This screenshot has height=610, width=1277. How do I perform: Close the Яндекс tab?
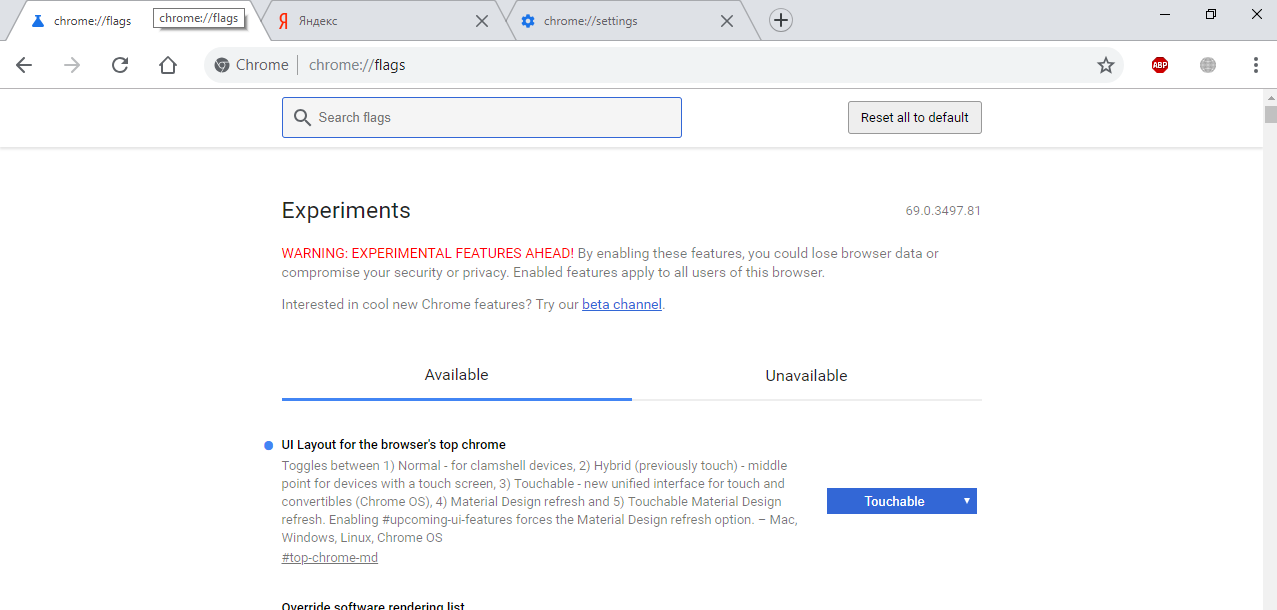click(482, 21)
